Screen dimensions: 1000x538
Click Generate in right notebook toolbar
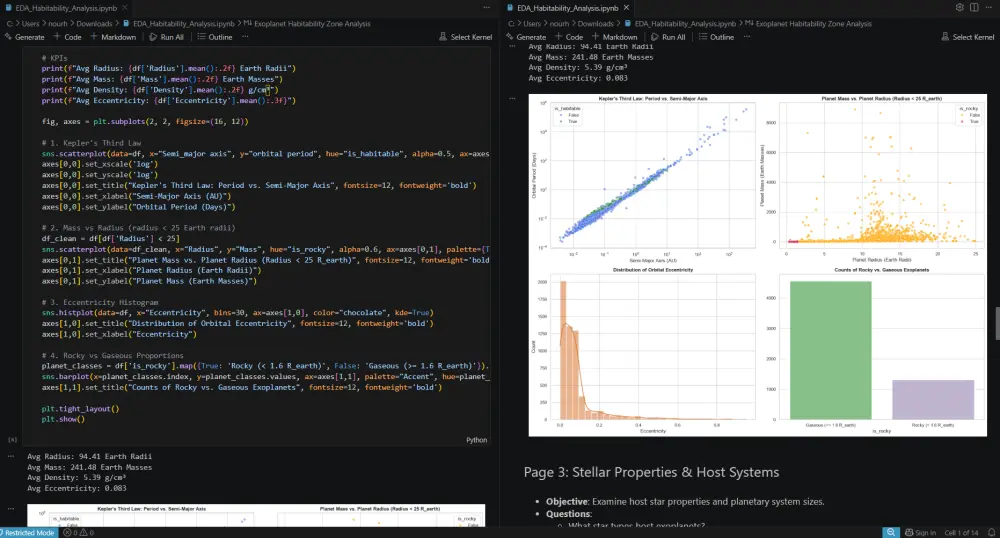(526, 37)
